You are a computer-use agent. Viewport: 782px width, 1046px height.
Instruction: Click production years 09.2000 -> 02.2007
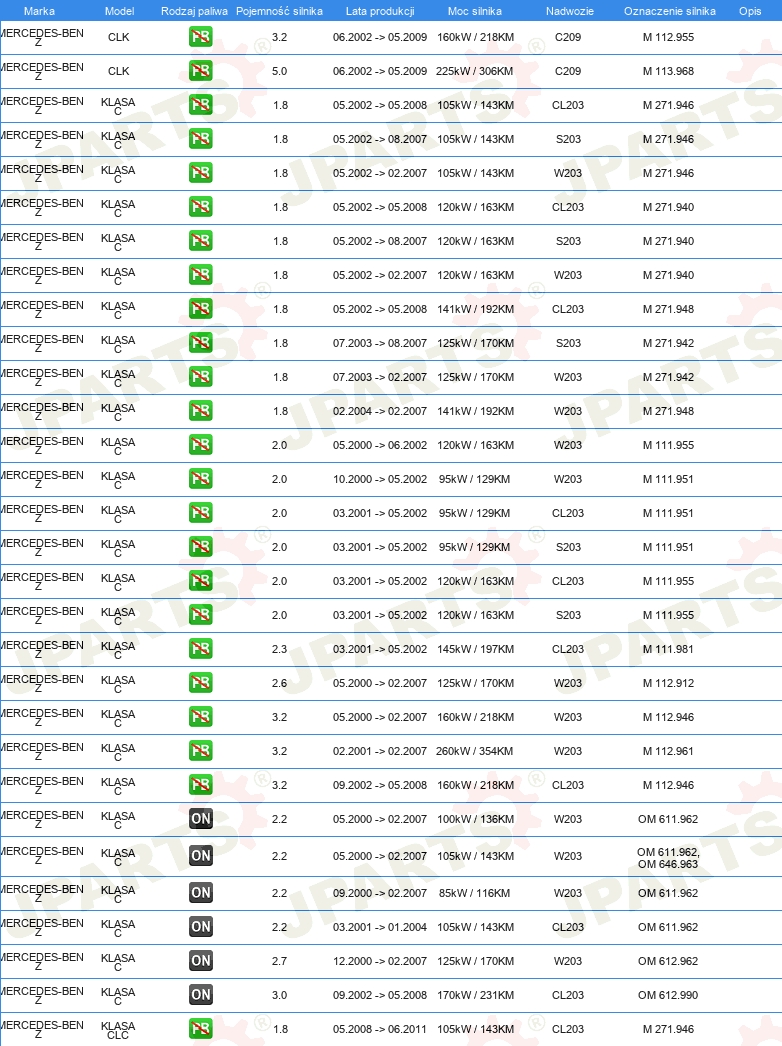pyautogui.click(x=380, y=894)
